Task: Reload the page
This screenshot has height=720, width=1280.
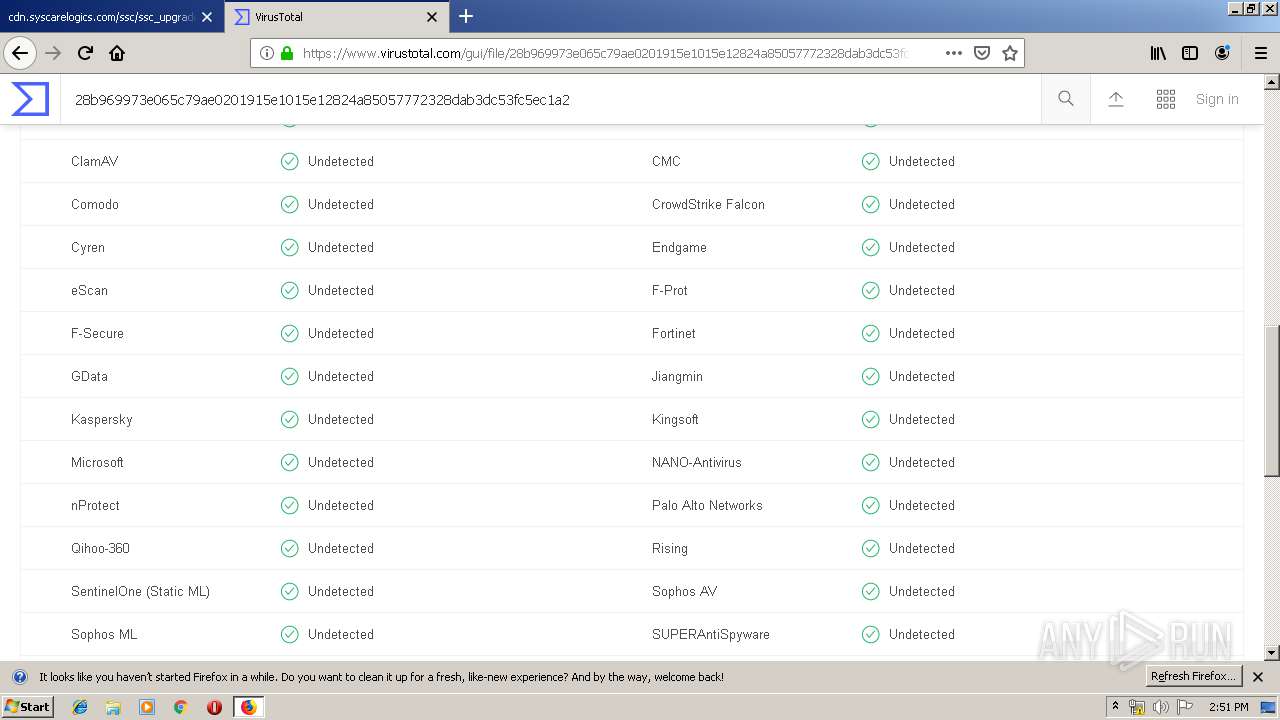Action: tap(85, 53)
